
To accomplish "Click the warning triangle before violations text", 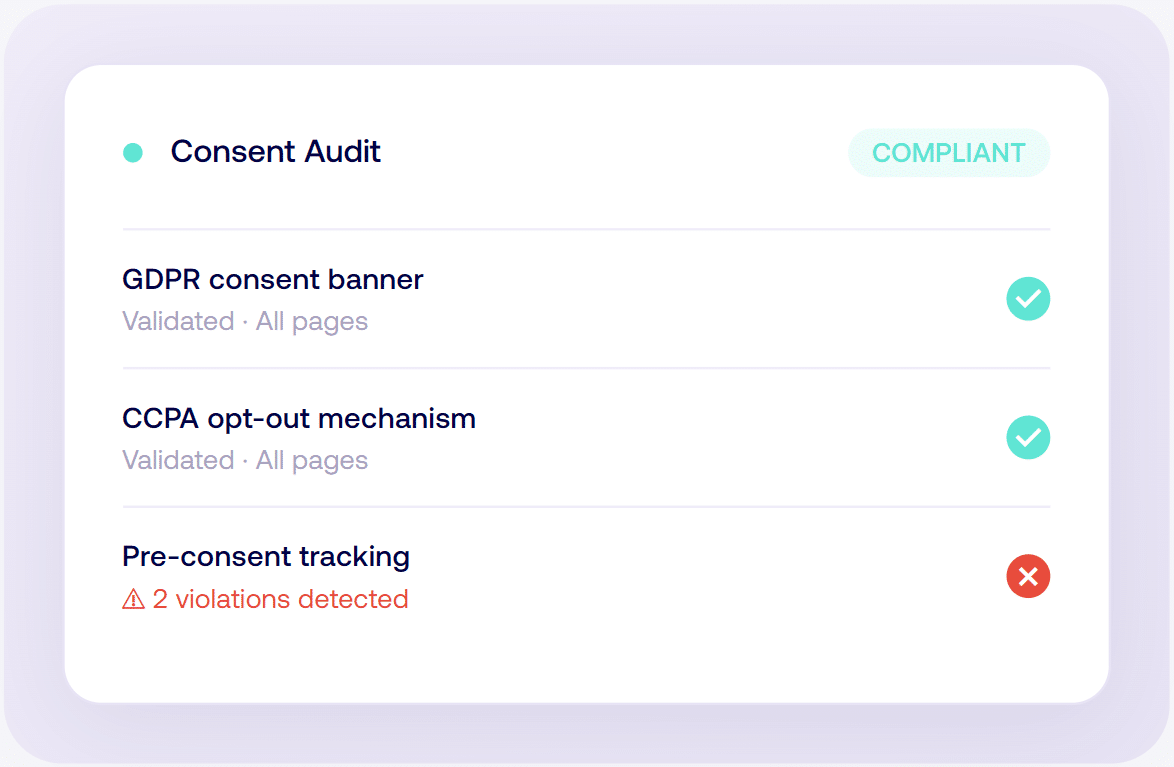I will 133,599.
